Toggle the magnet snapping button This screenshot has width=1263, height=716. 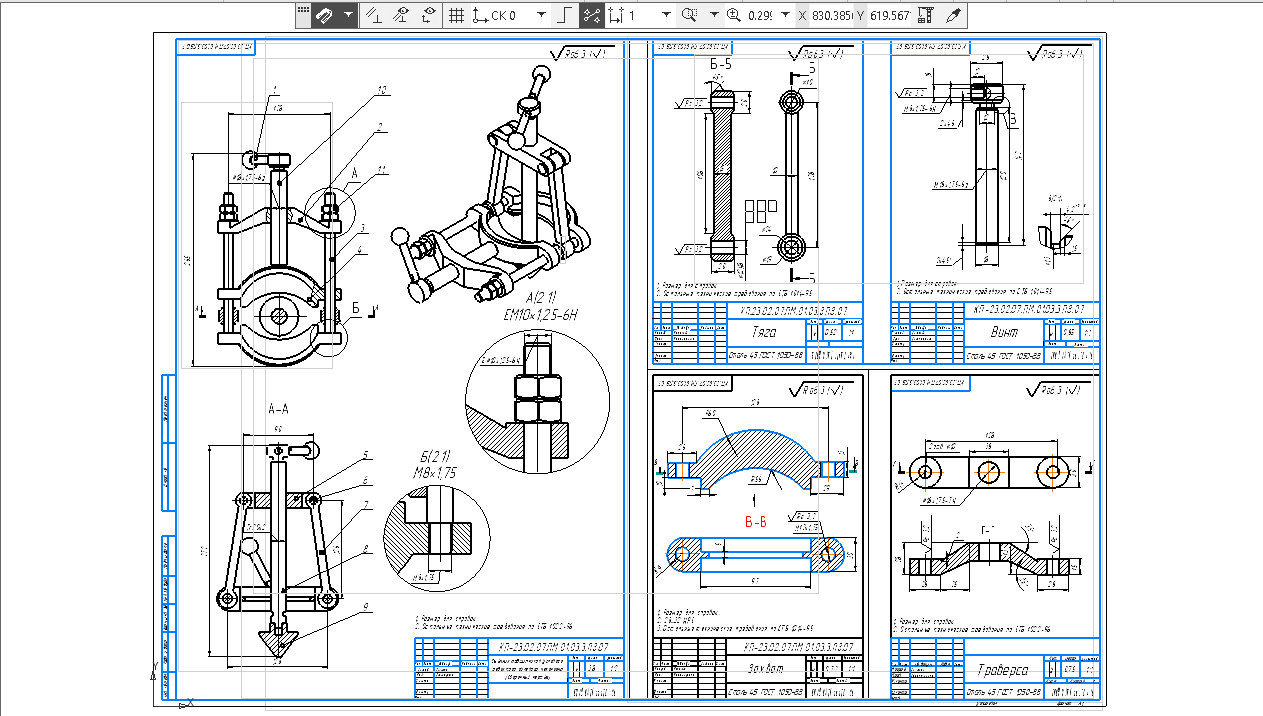323,15
